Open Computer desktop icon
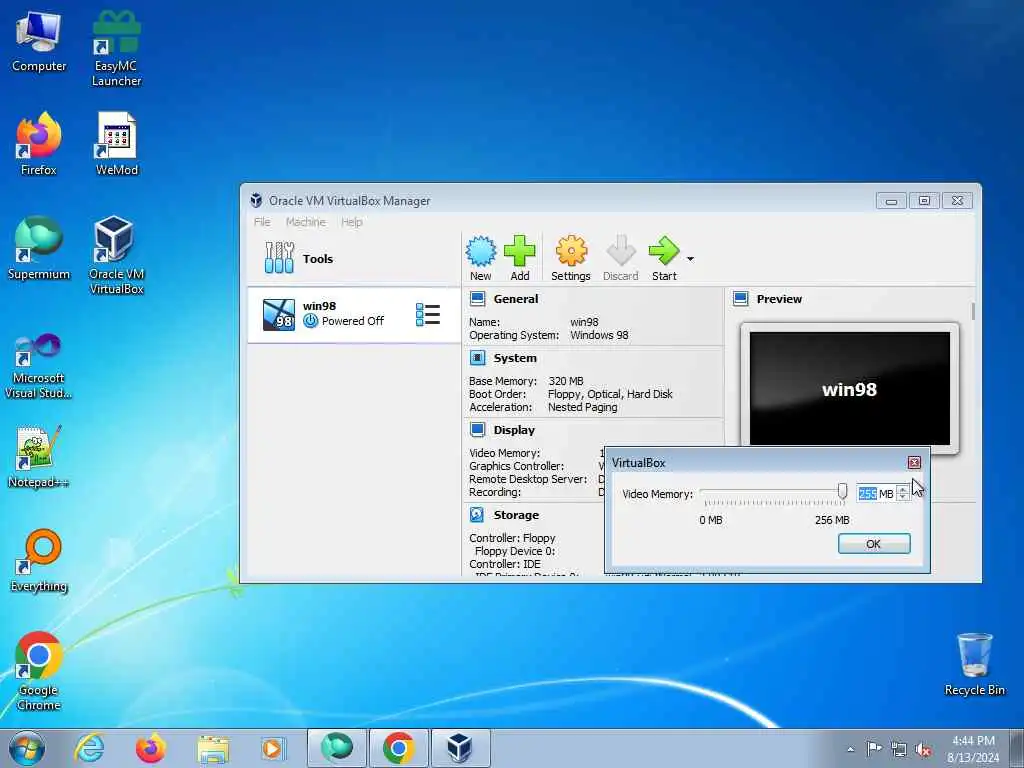This screenshot has width=1024, height=768. pyautogui.click(x=39, y=40)
